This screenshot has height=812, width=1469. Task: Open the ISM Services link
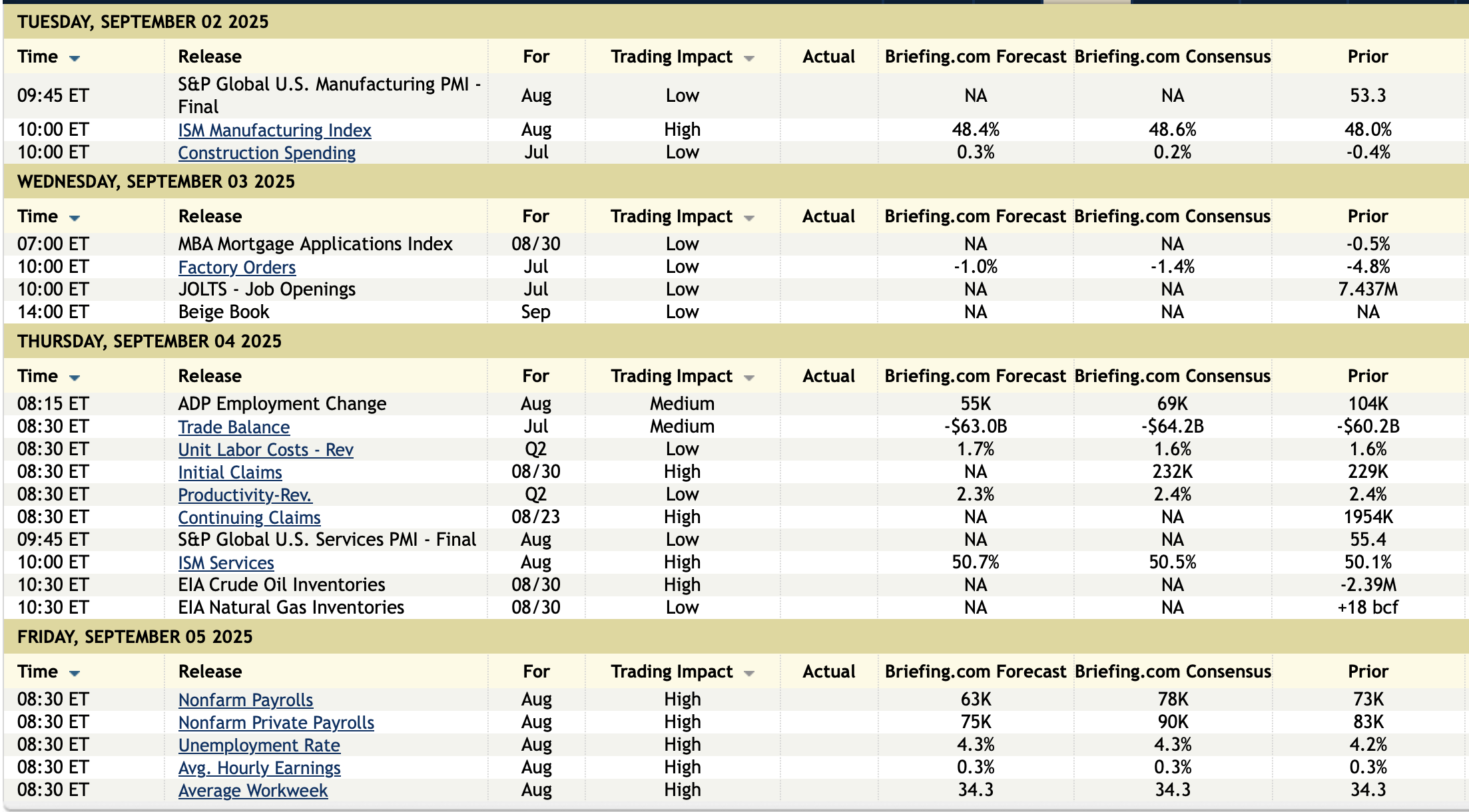click(x=226, y=563)
